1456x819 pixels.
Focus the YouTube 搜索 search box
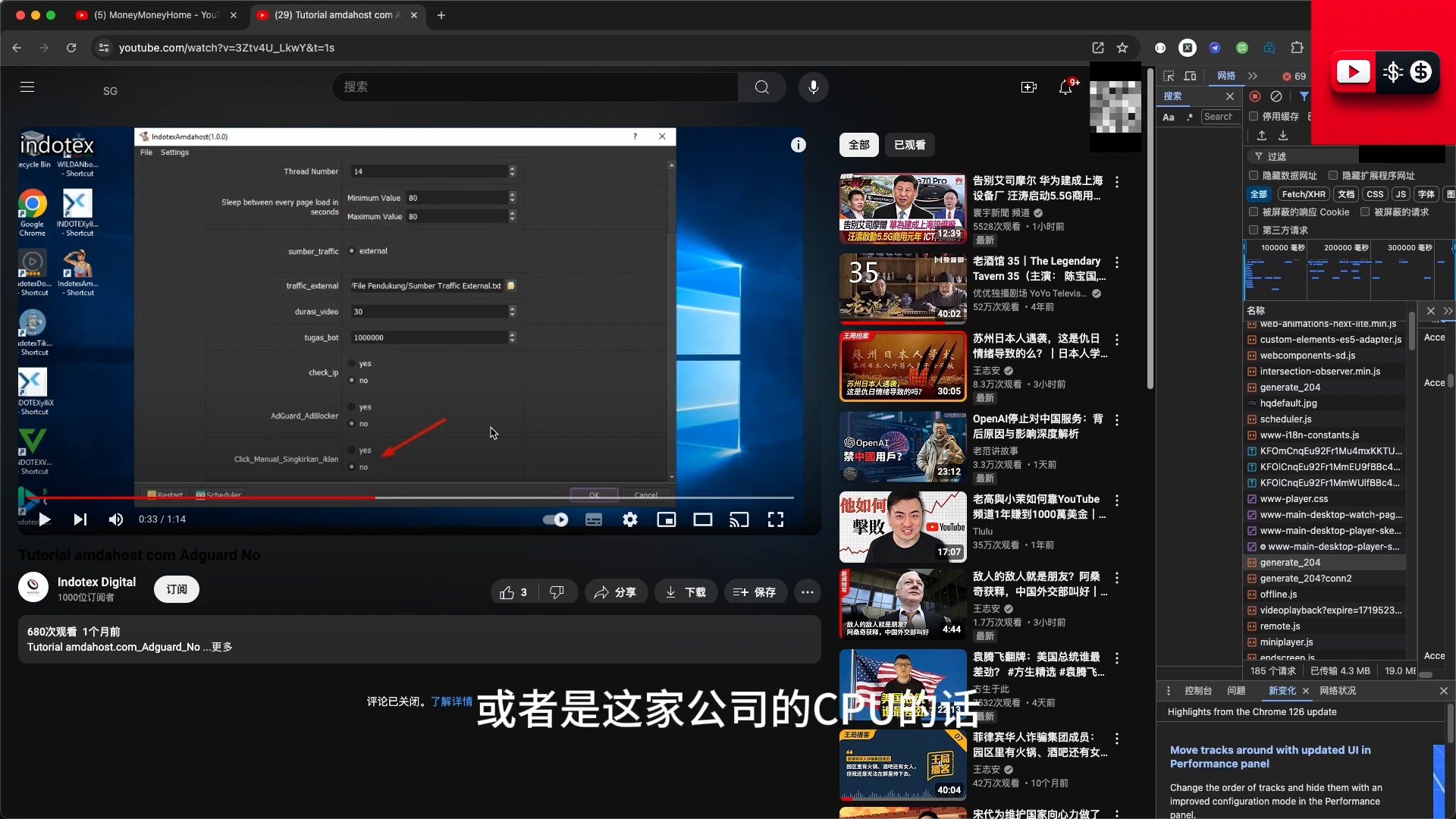pyautogui.click(x=535, y=87)
